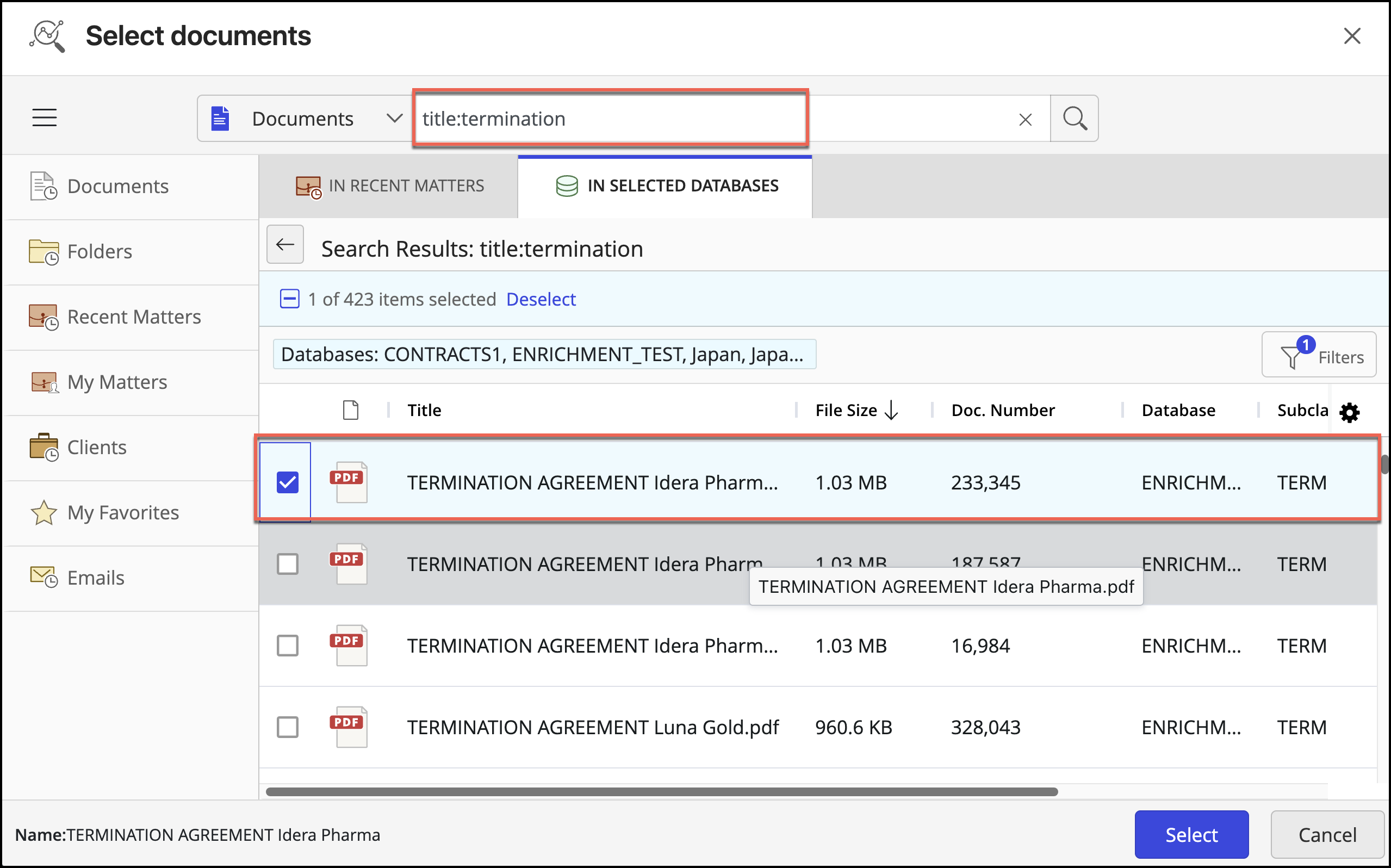This screenshot has height=868, width=1391.
Task: Open Clients in the sidebar
Action: [96, 447]
